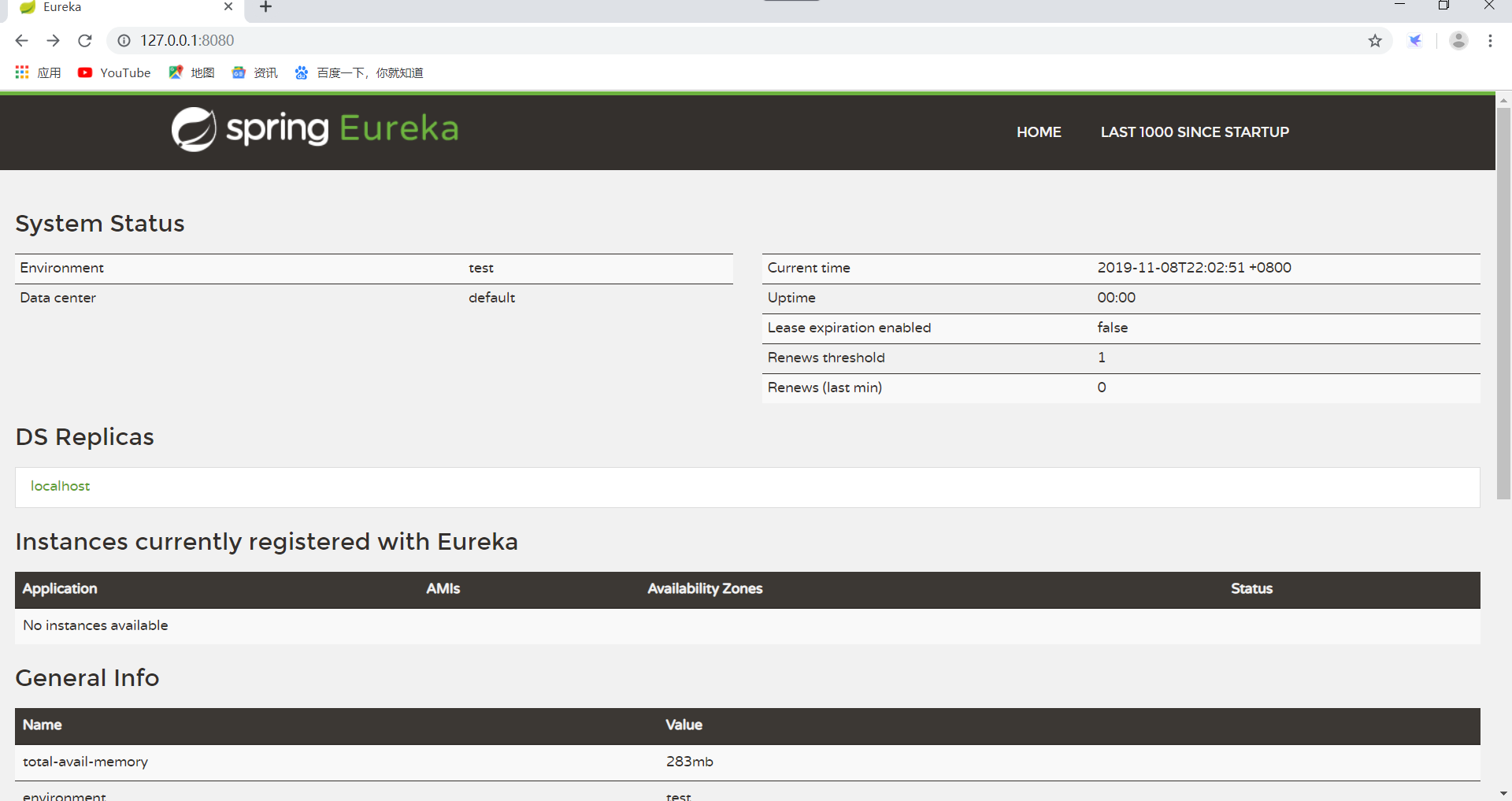Click the page vertical scrollbar thumb
The height and width of the screenshot is (801, 1512).
pyautogui.click(x=1503, y=303)
